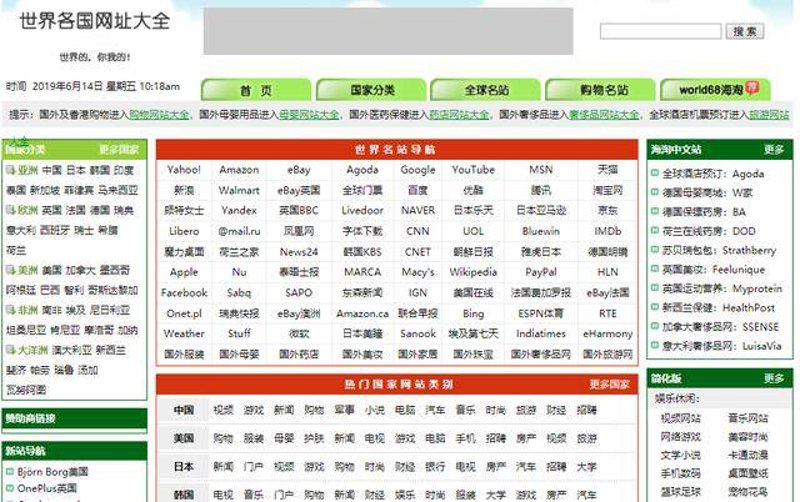Open 全球酒店预订: Agoda in 海淘中文站
800x502 pixels.
pos(713,173)
